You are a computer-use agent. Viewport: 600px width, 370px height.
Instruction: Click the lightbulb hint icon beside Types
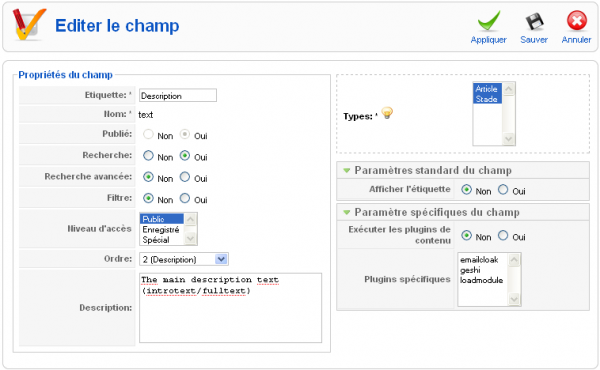tap(387, 113)
